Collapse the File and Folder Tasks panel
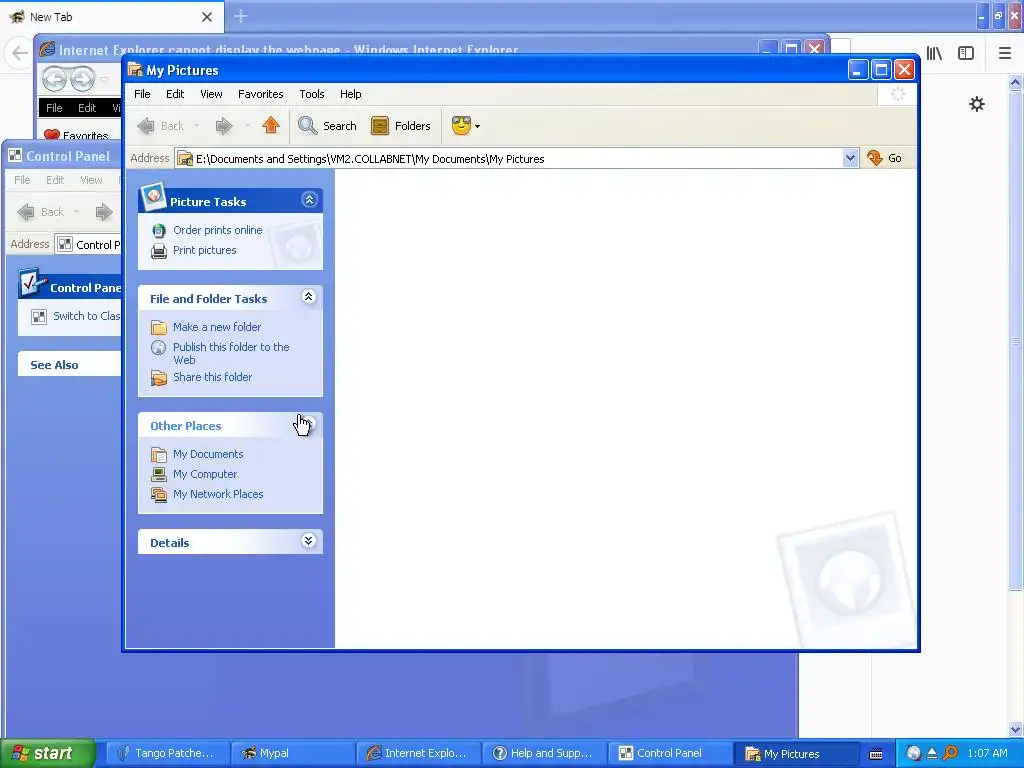Screen dimensions: 1024x768 [x=308, y=297]
